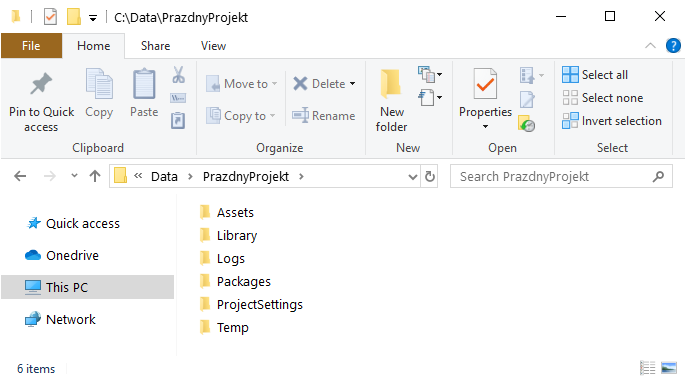This screenshot has width=686, height=382.
Task: Click Select all button
Action: (595, 75)
